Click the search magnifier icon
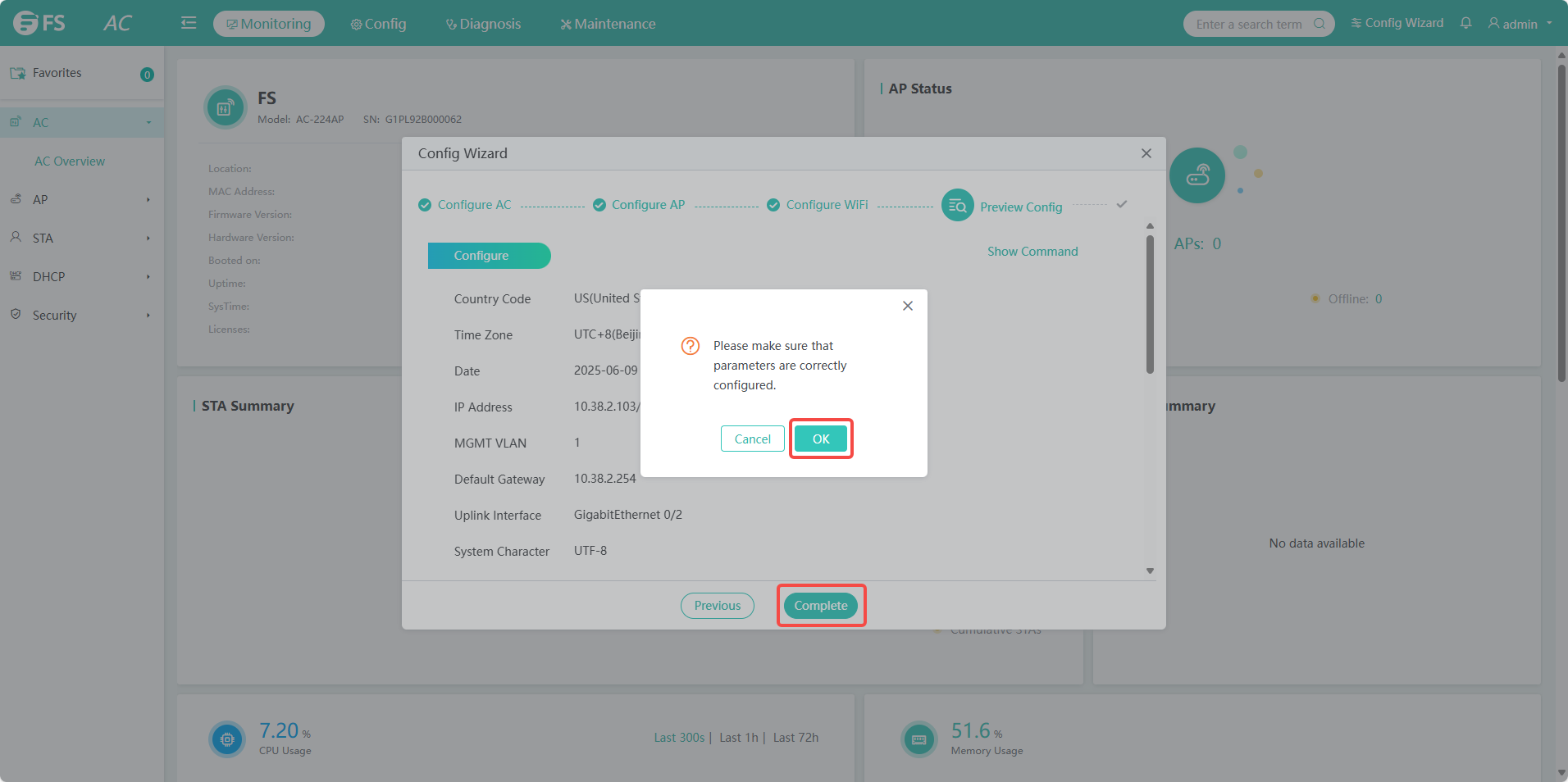The image size is (1568, 782). [x=1319, y=24]
